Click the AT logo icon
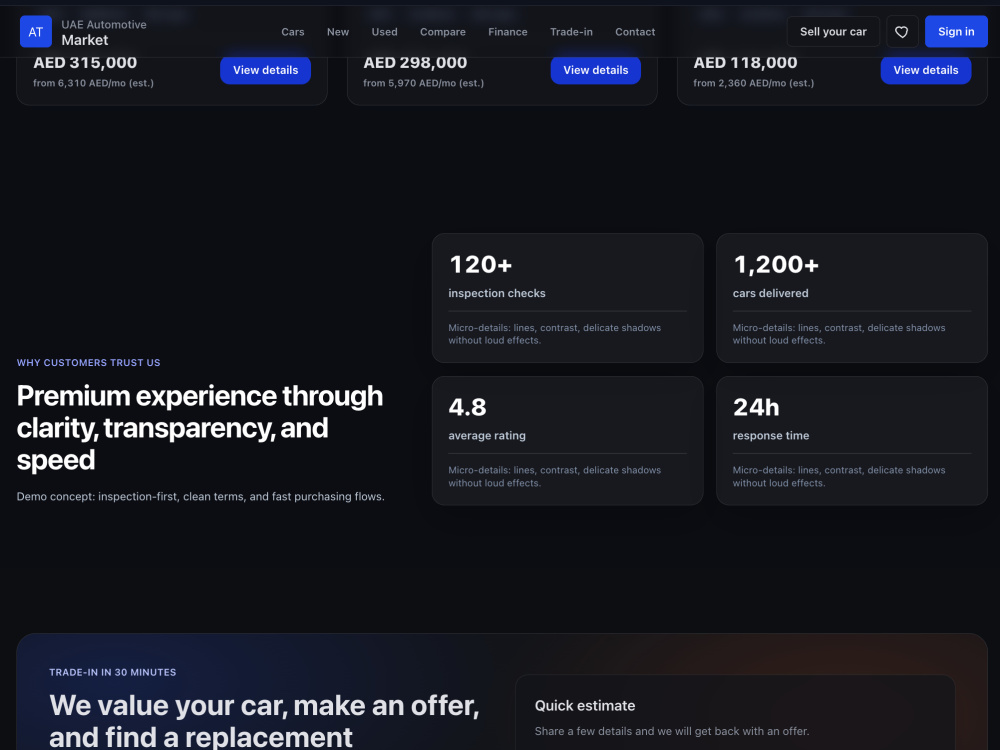This screenshot has width=1000, height=750. coord(36,32)
